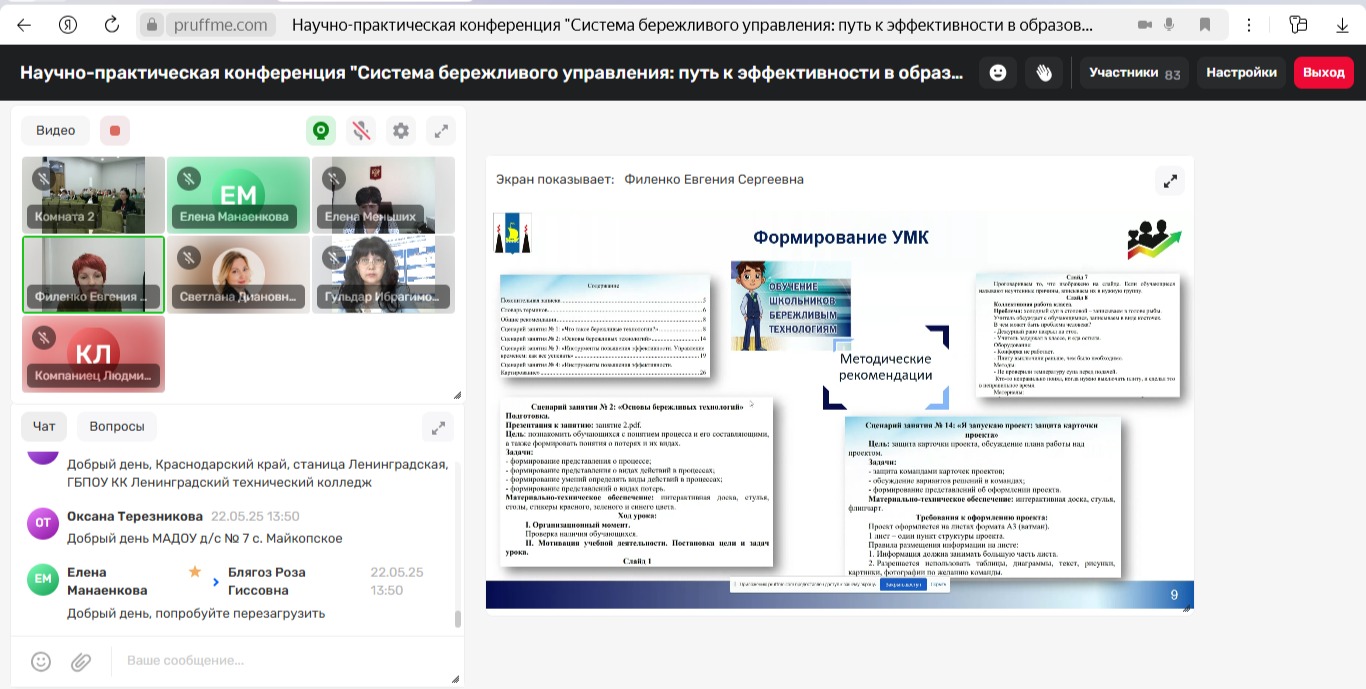Click the chat scrollbar thumb
Image resolution: width=1366 pixels, height=689 pixels.
point(458,618)
